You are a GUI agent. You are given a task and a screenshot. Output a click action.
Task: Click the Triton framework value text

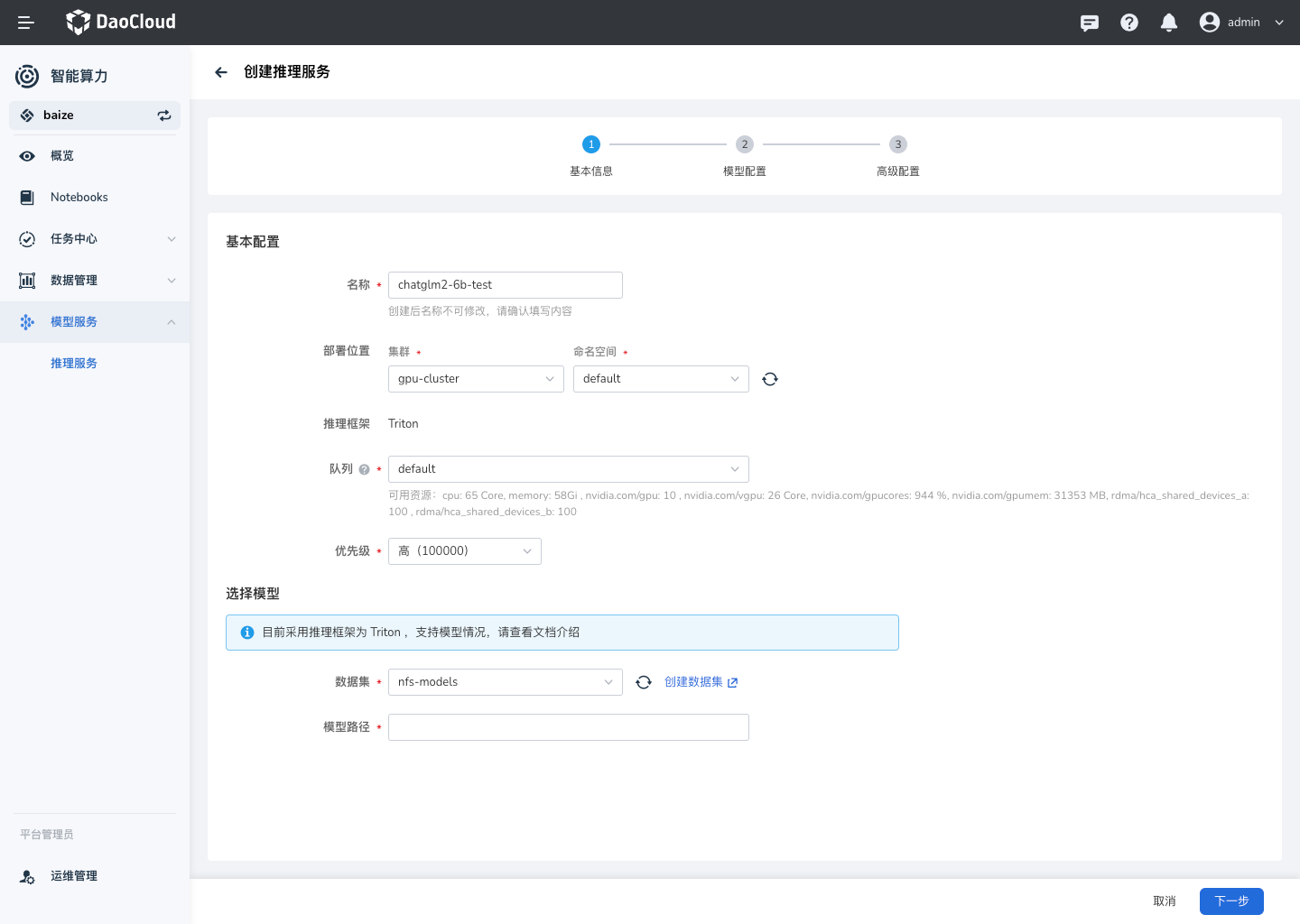point(404,424)
